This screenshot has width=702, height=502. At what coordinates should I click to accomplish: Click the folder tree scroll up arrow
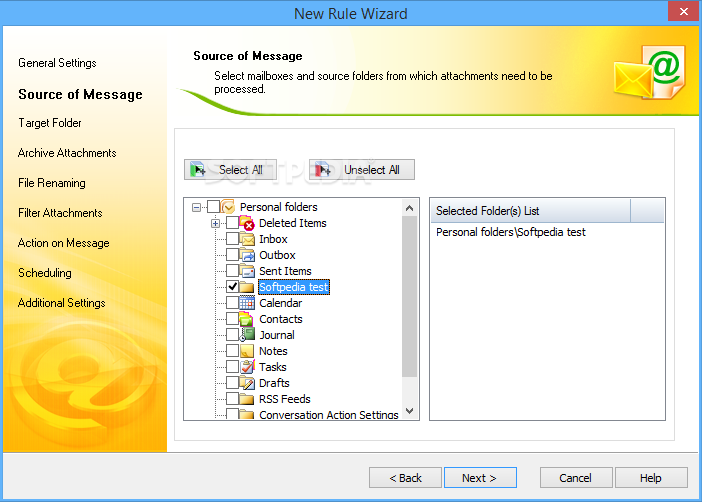[x=409, y=208]
